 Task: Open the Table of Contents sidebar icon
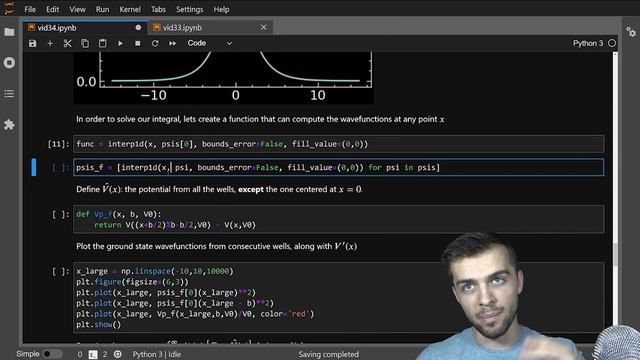[9, 94]
